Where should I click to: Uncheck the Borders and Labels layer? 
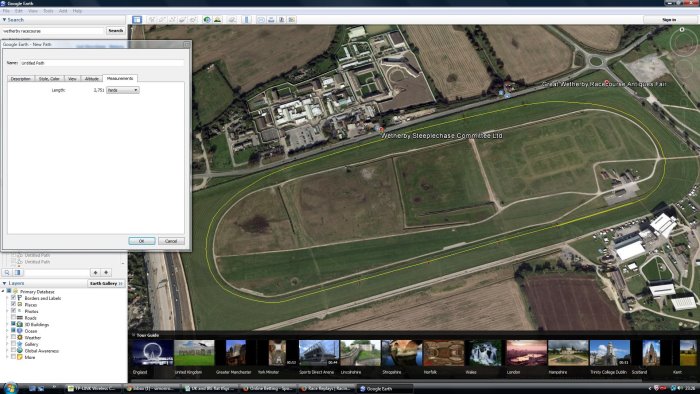tap(13, 298)
